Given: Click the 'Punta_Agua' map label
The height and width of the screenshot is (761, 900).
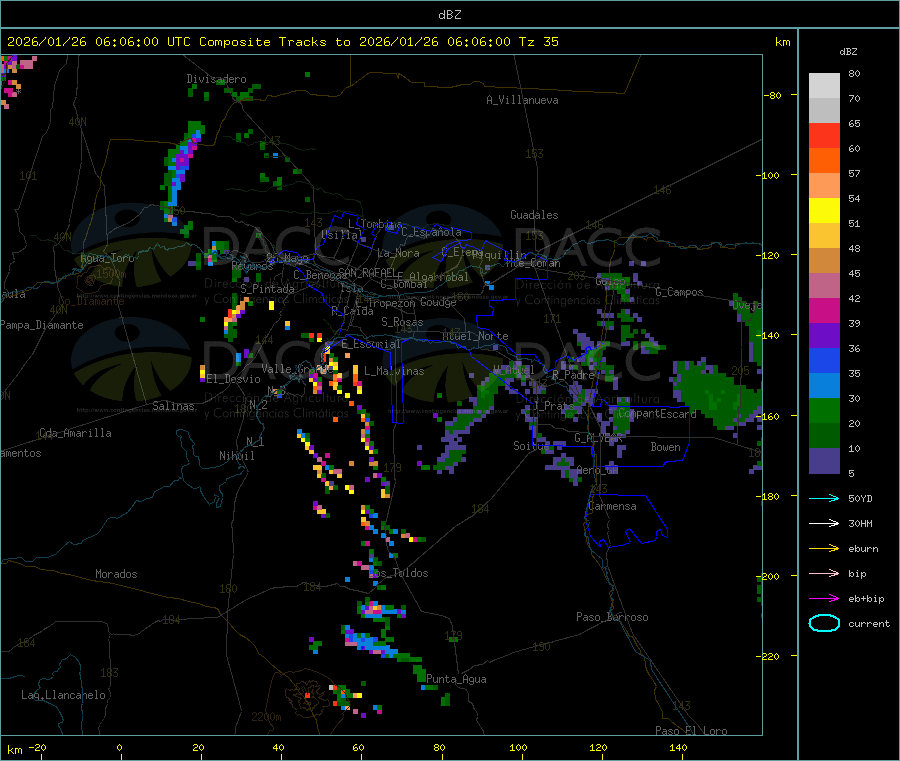Looking at the screenshot, I should pyautogui.click(x=456, y=679).
